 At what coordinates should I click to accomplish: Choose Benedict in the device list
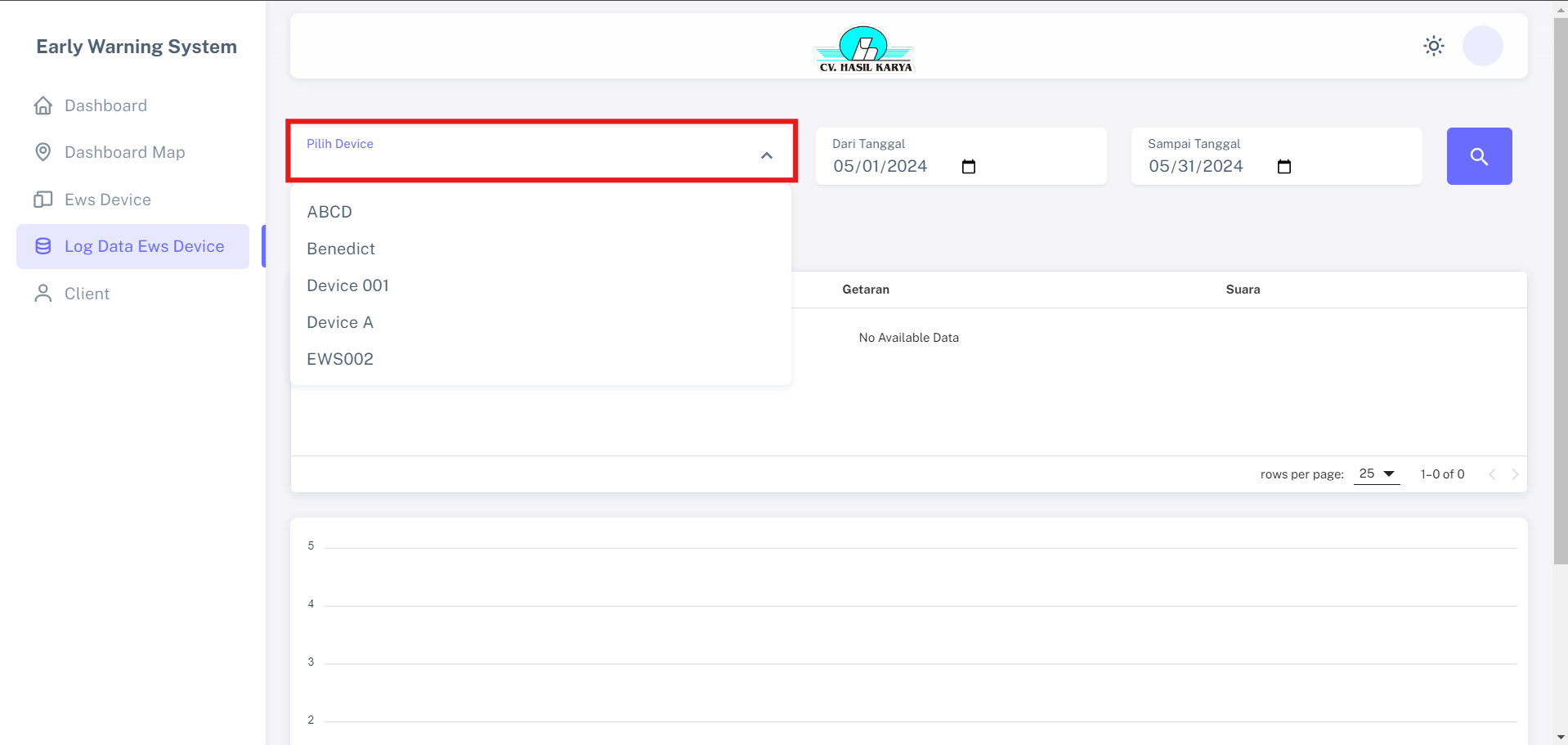(341, 249)
